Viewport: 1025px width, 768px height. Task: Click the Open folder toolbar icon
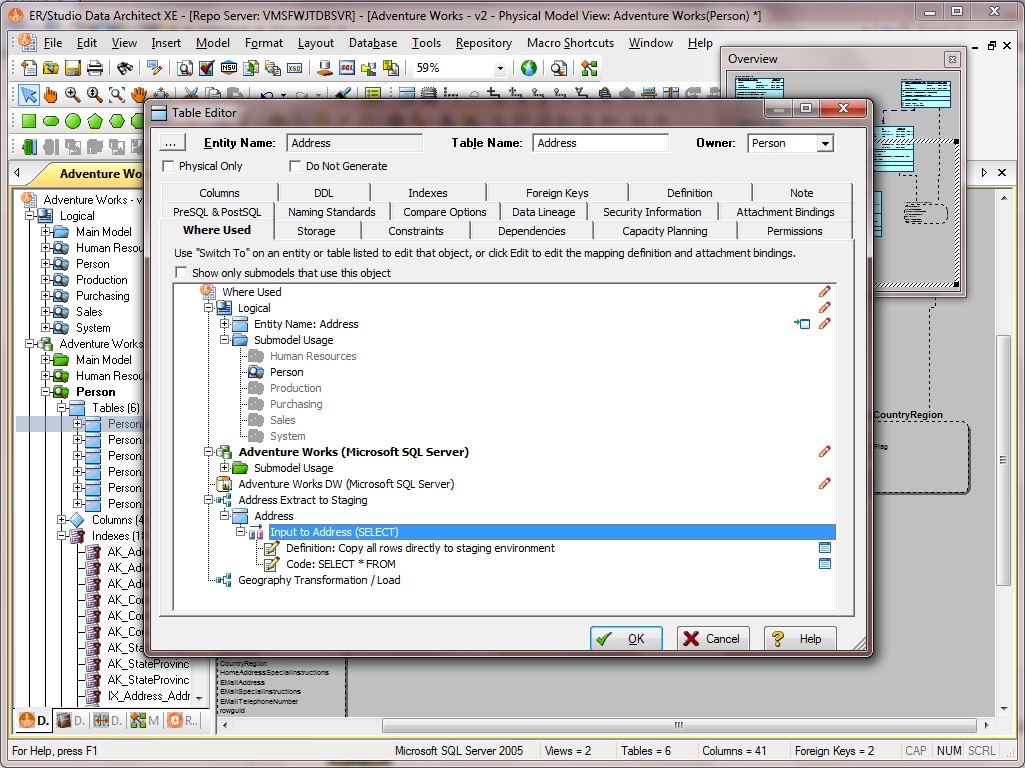50,68
